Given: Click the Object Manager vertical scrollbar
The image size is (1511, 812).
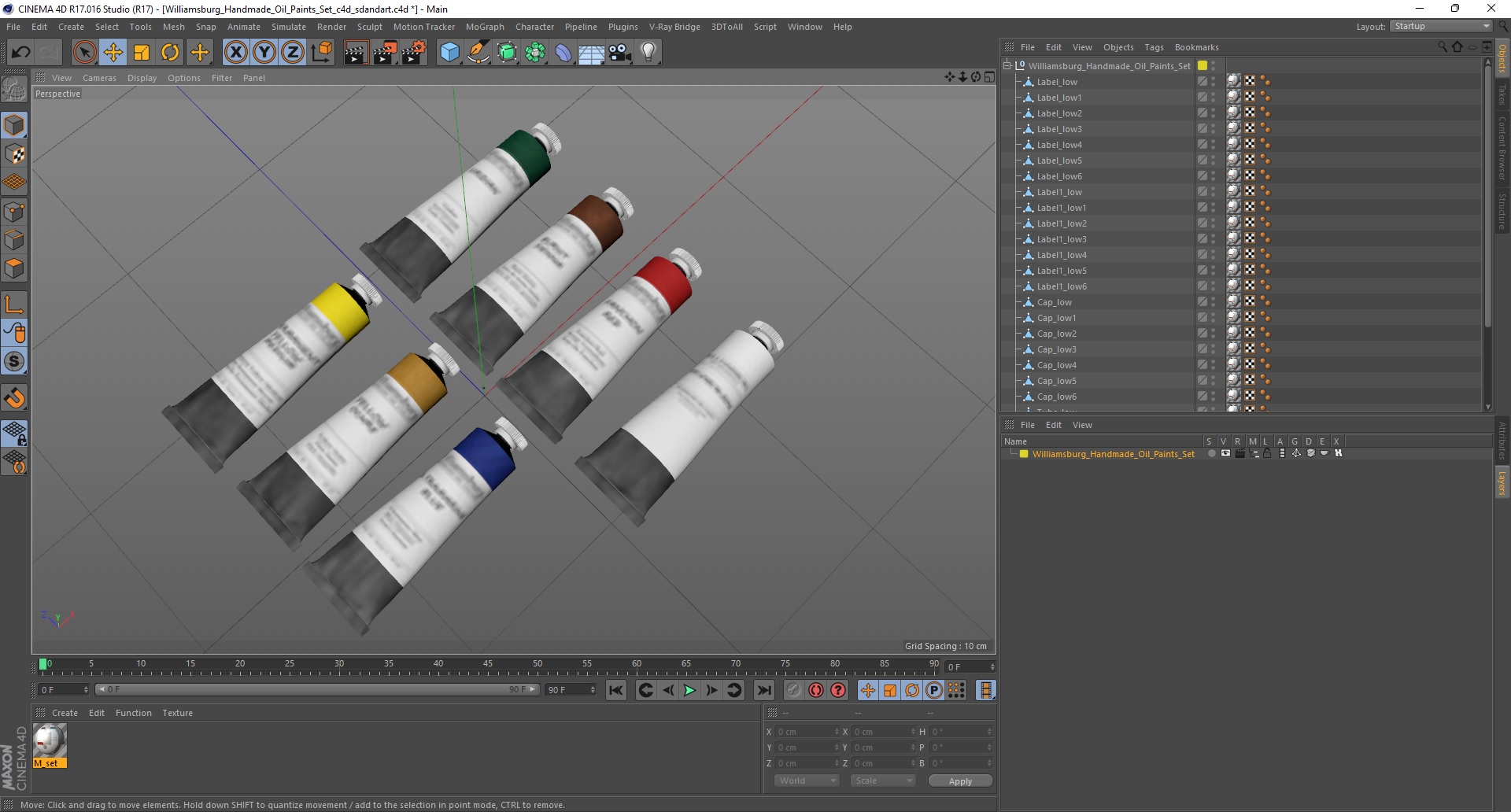Looking at the screenshot, I should click(1487, 197).
